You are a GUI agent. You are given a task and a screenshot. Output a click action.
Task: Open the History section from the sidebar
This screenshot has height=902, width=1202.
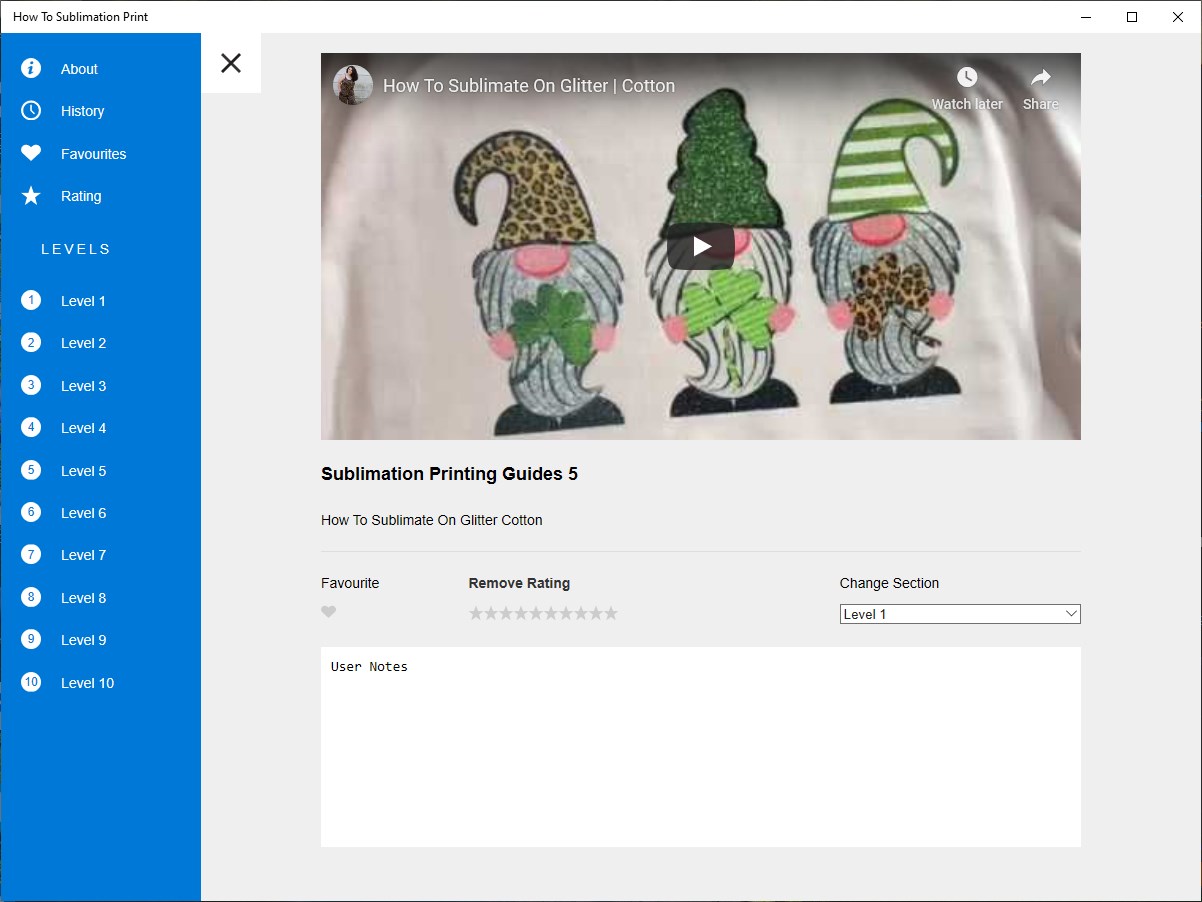pos(82,111)
